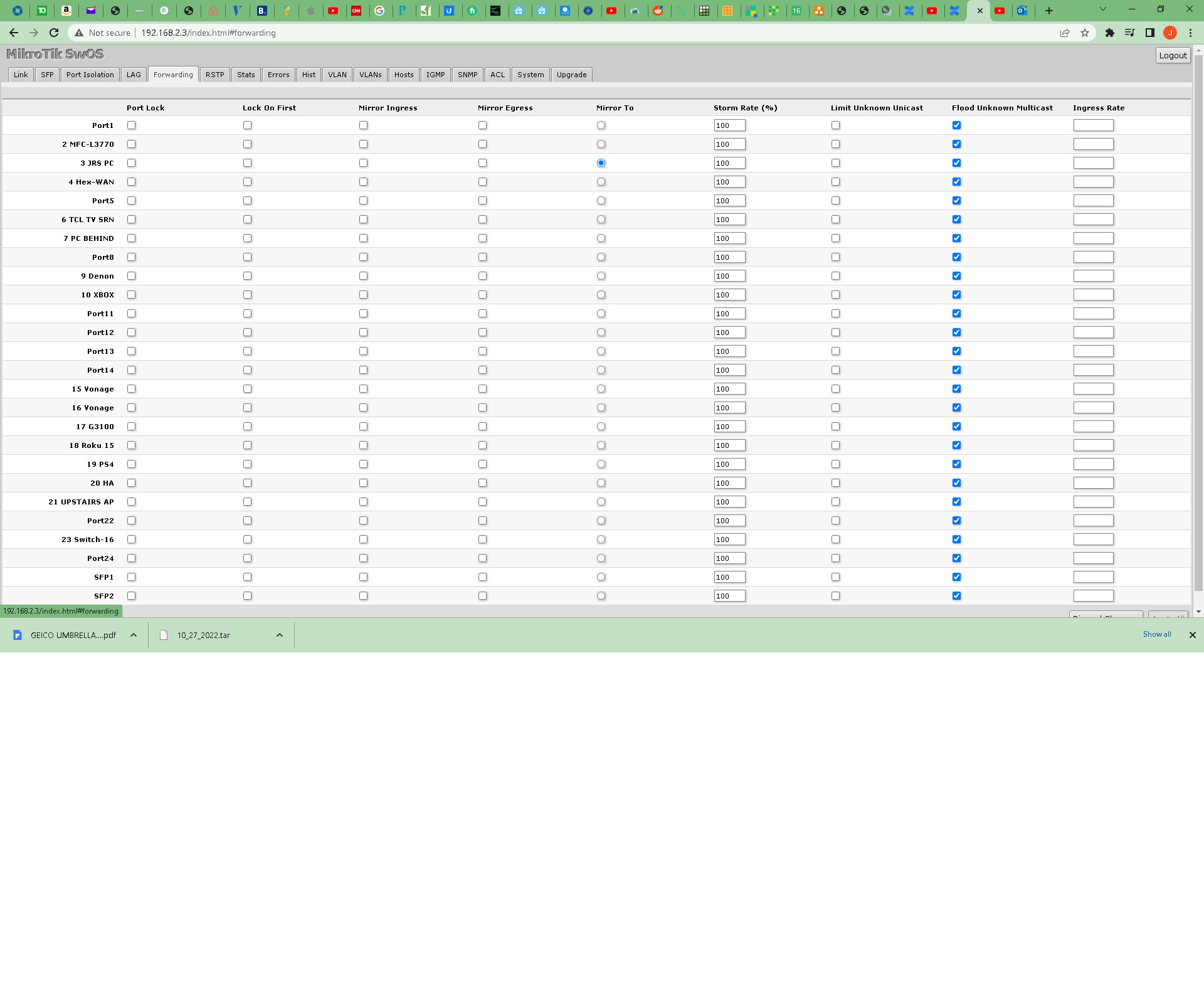Open a new tab with the plus icon
The width and height of the screenshot is (1204, 985).
coord(1048,11)
